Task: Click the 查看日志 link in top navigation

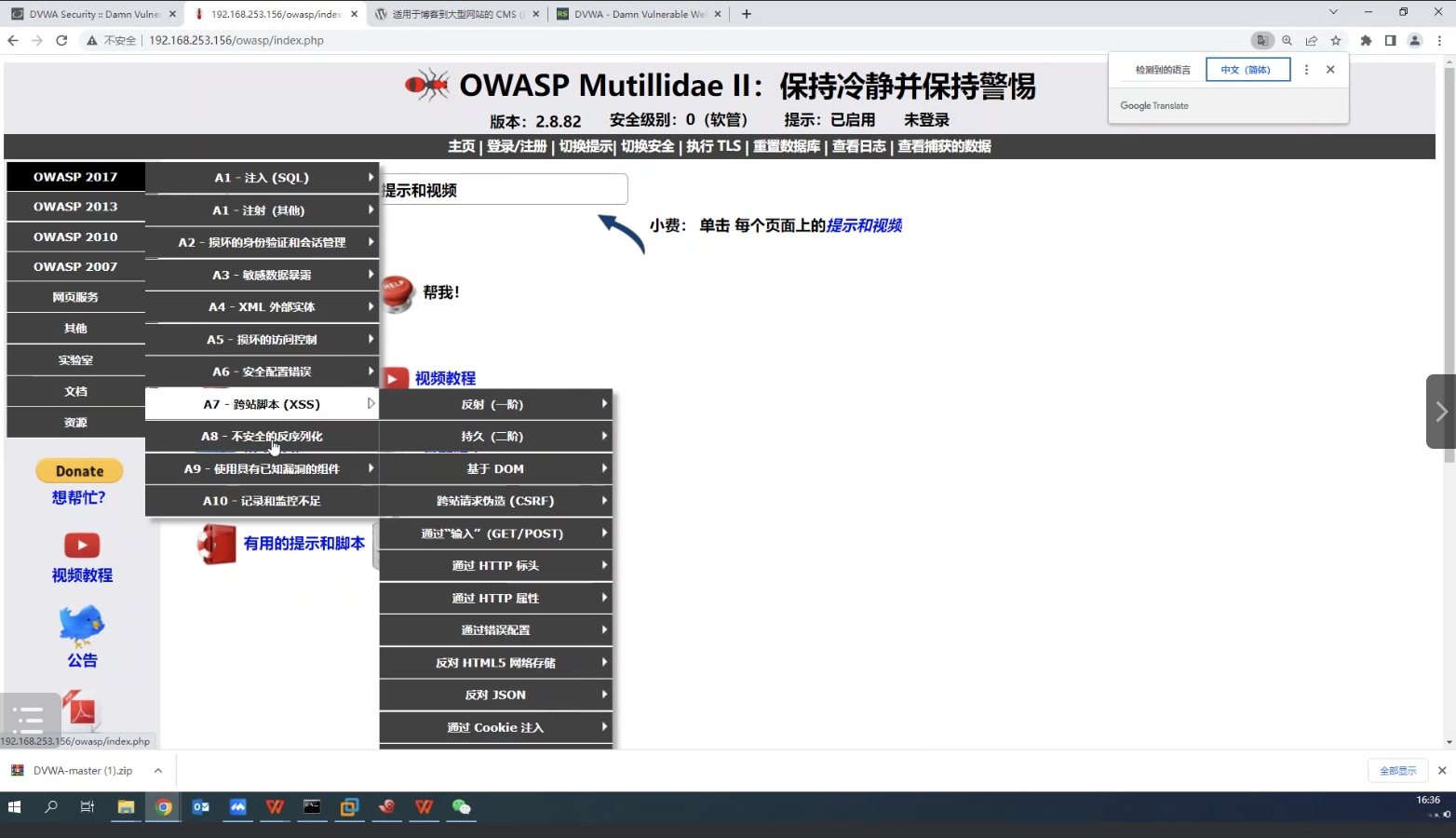Action: [858, 146]
